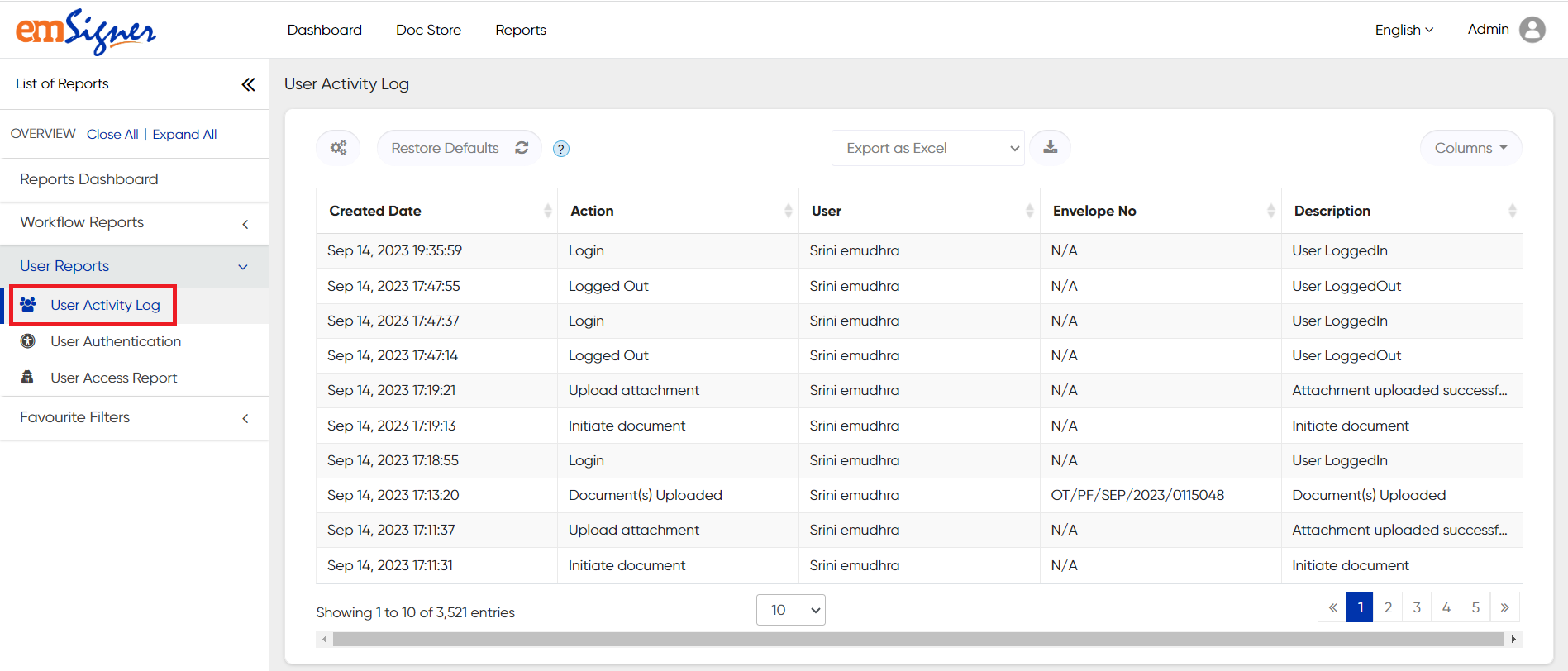
Task: Download the exported report file
Action: click(x=1050, y=147)
